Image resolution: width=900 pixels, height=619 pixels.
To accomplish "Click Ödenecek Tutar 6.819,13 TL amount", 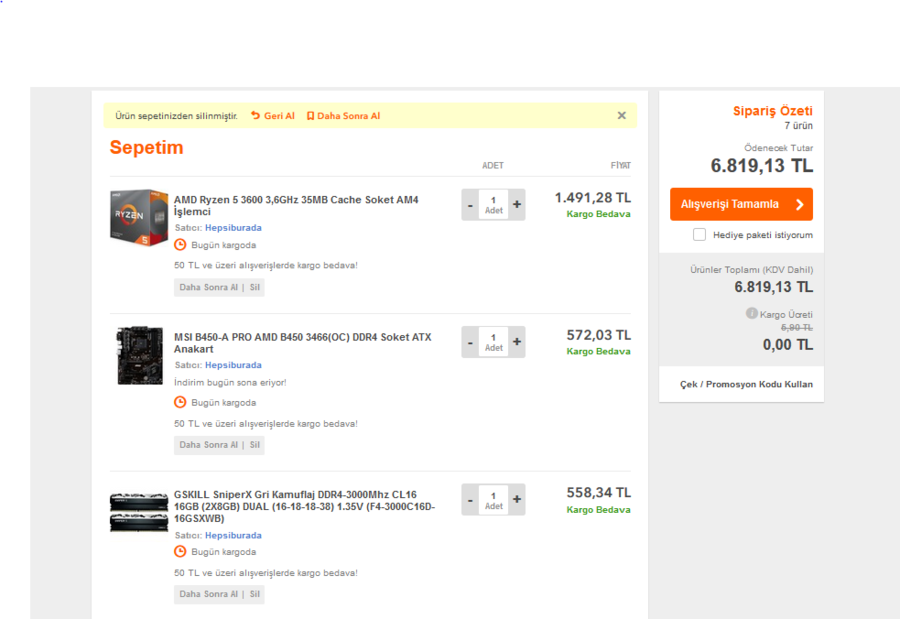I will tap(762, 166).
